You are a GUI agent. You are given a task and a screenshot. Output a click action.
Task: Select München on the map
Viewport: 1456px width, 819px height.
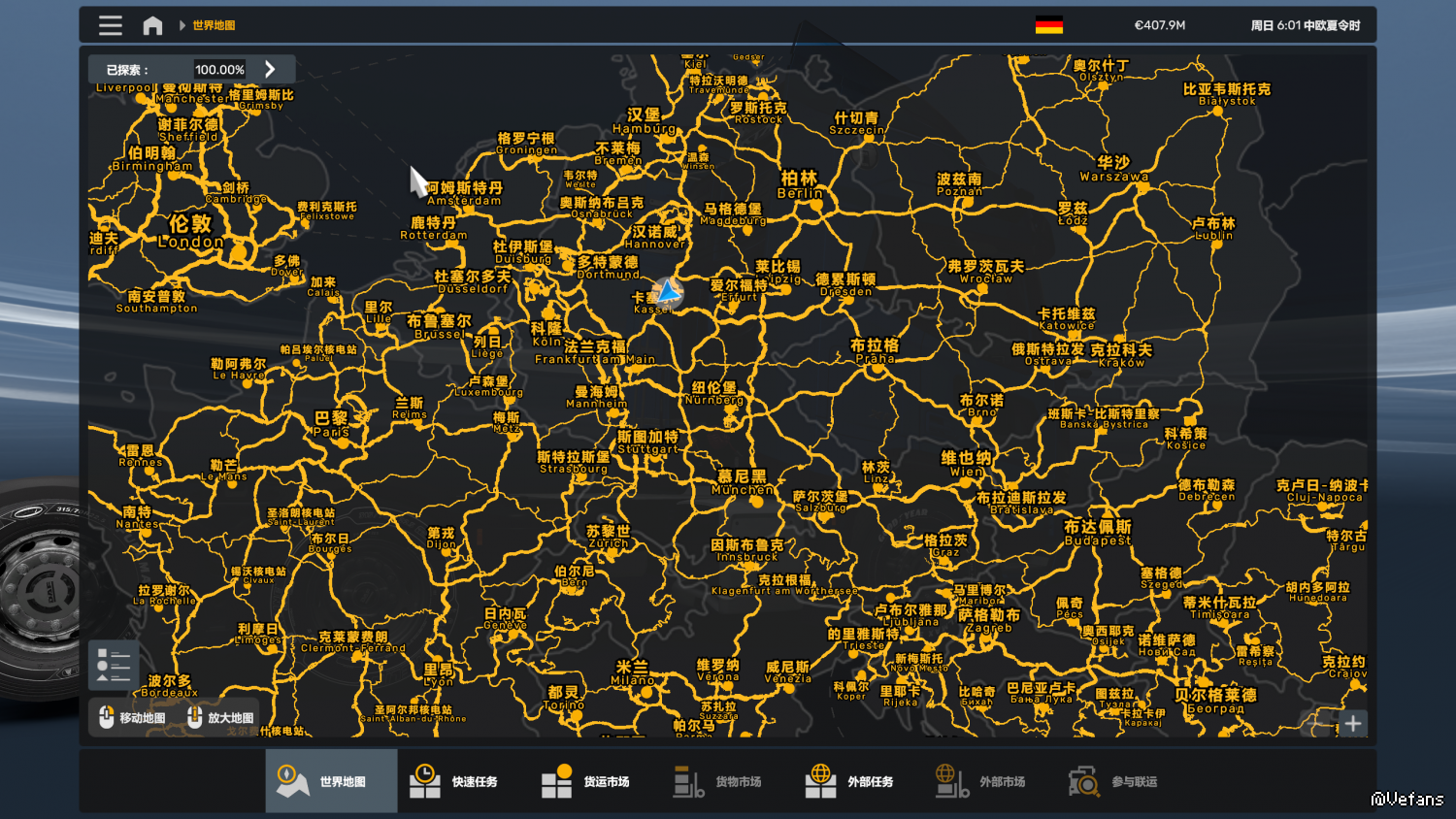pos(743,482)
